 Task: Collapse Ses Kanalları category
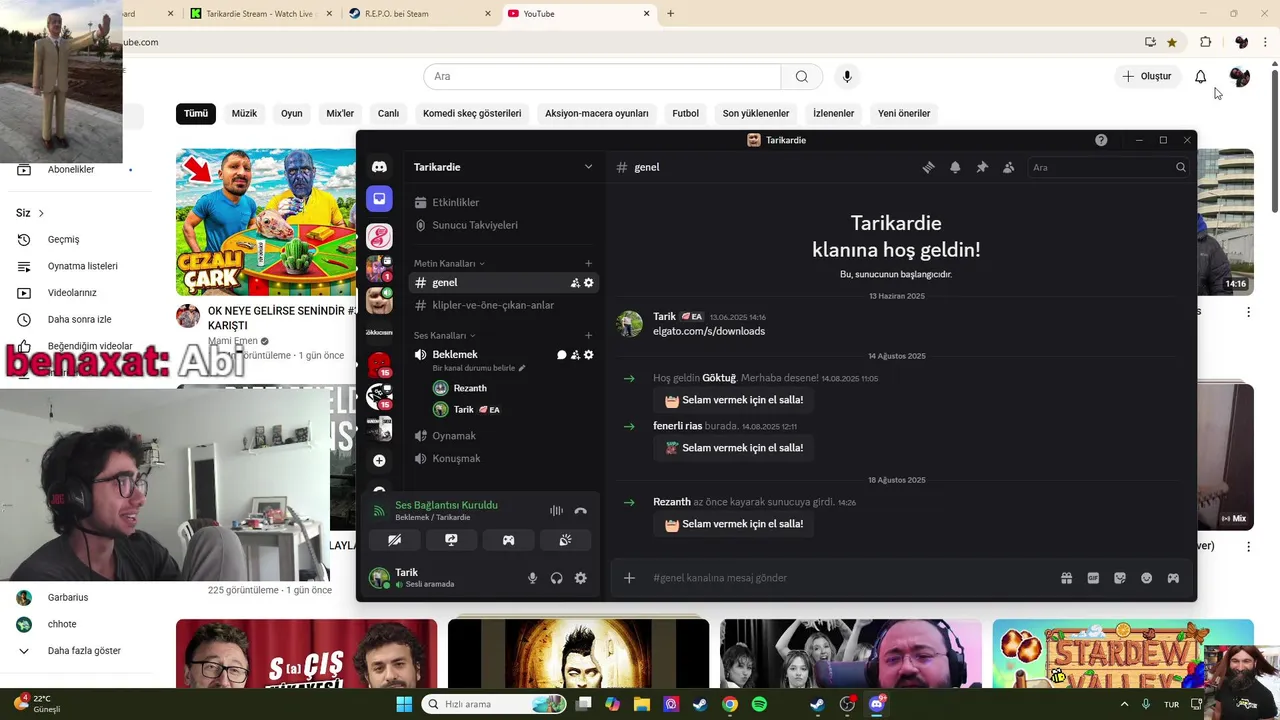(x=445, y=336)
